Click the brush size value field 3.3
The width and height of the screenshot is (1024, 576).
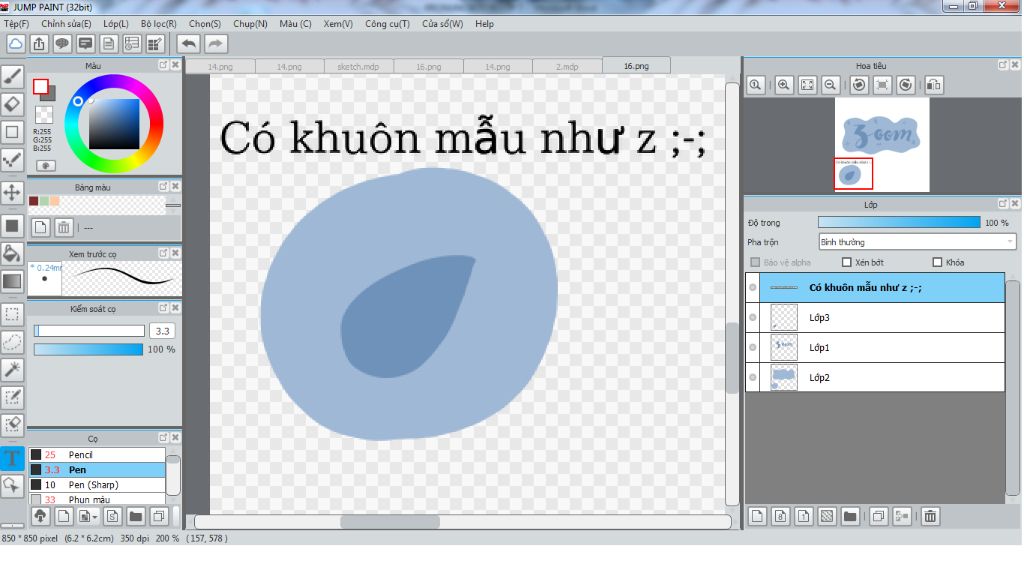[162, 331]
